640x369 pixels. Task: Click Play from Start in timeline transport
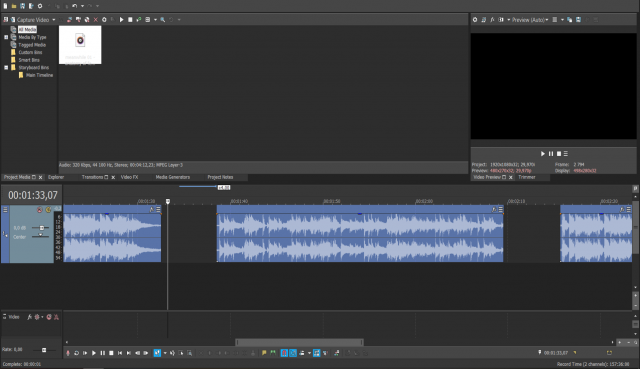click(85, 353)
